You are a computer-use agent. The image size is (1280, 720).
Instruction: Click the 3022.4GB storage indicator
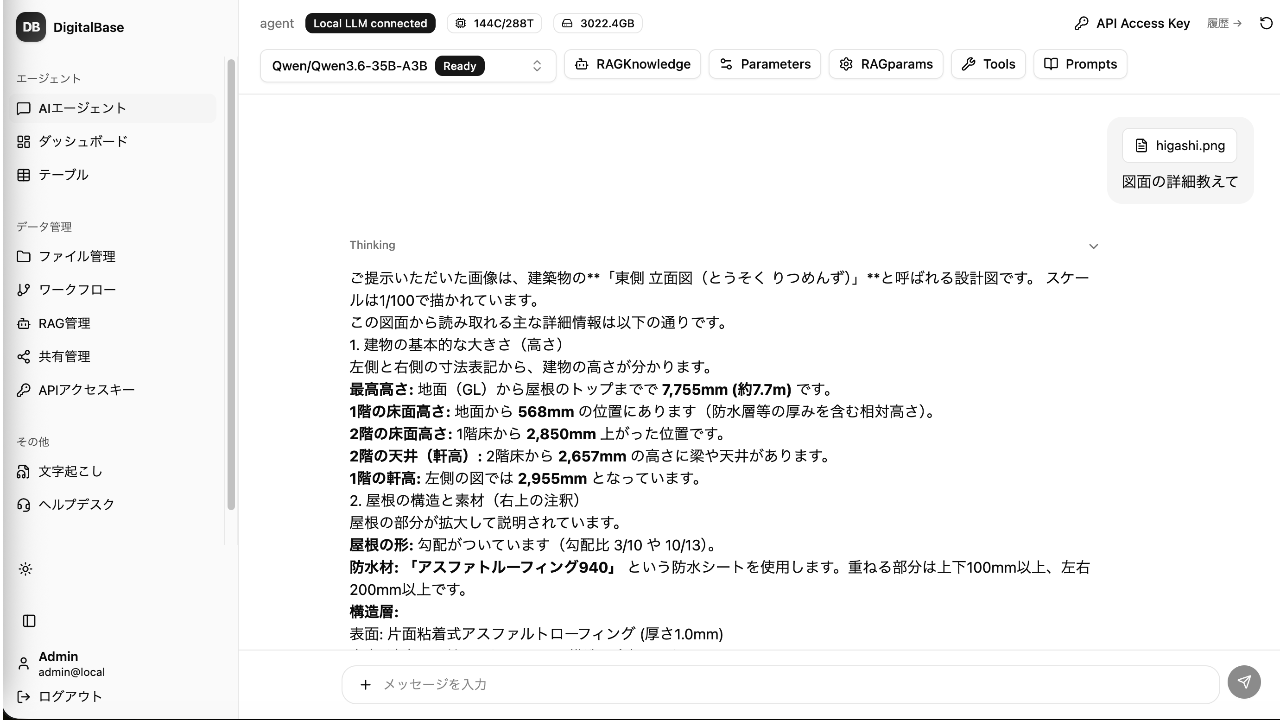pyautogui.click(x=598, y=23)
